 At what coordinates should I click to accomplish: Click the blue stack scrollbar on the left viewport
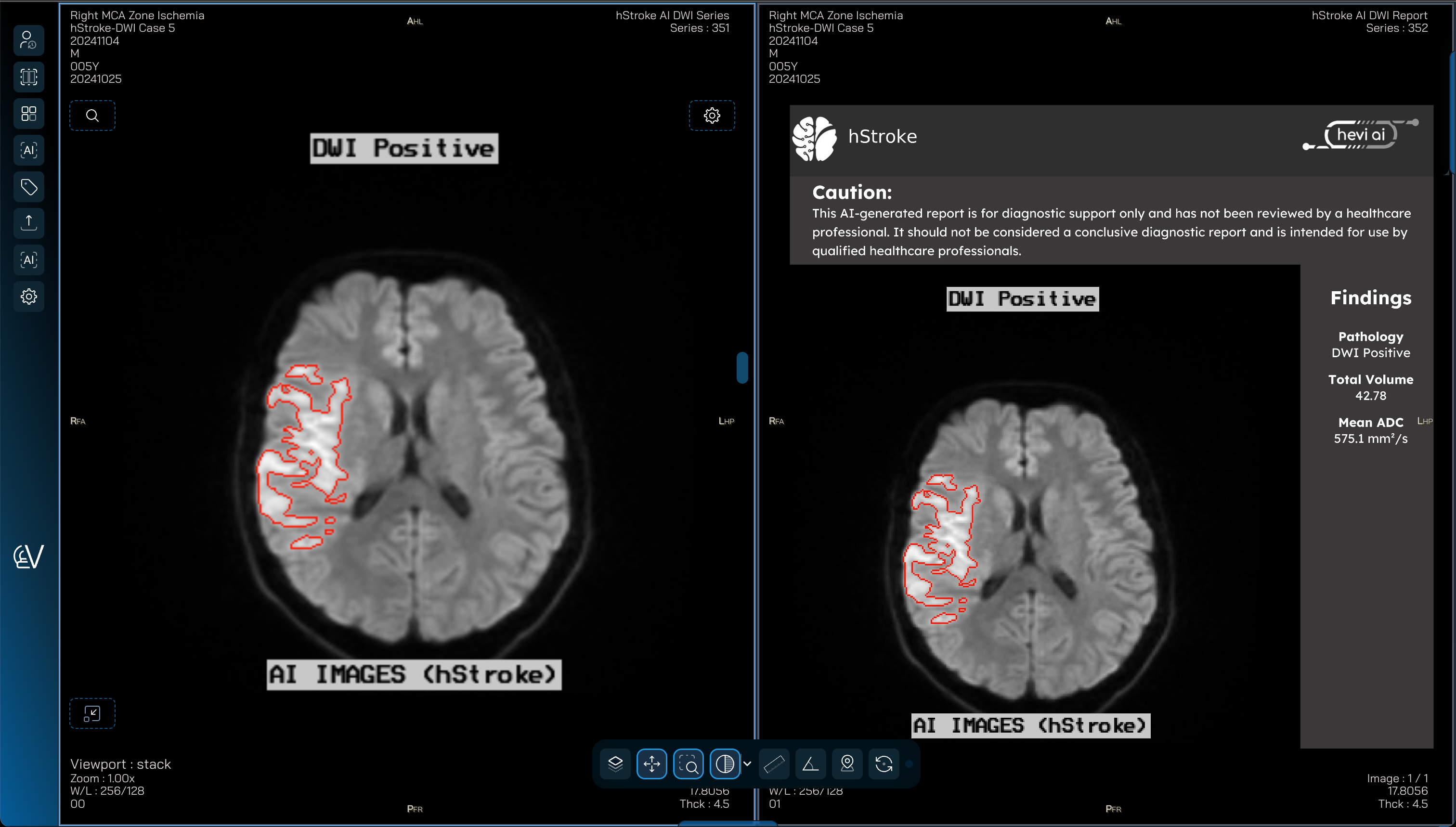coord(742,368)
